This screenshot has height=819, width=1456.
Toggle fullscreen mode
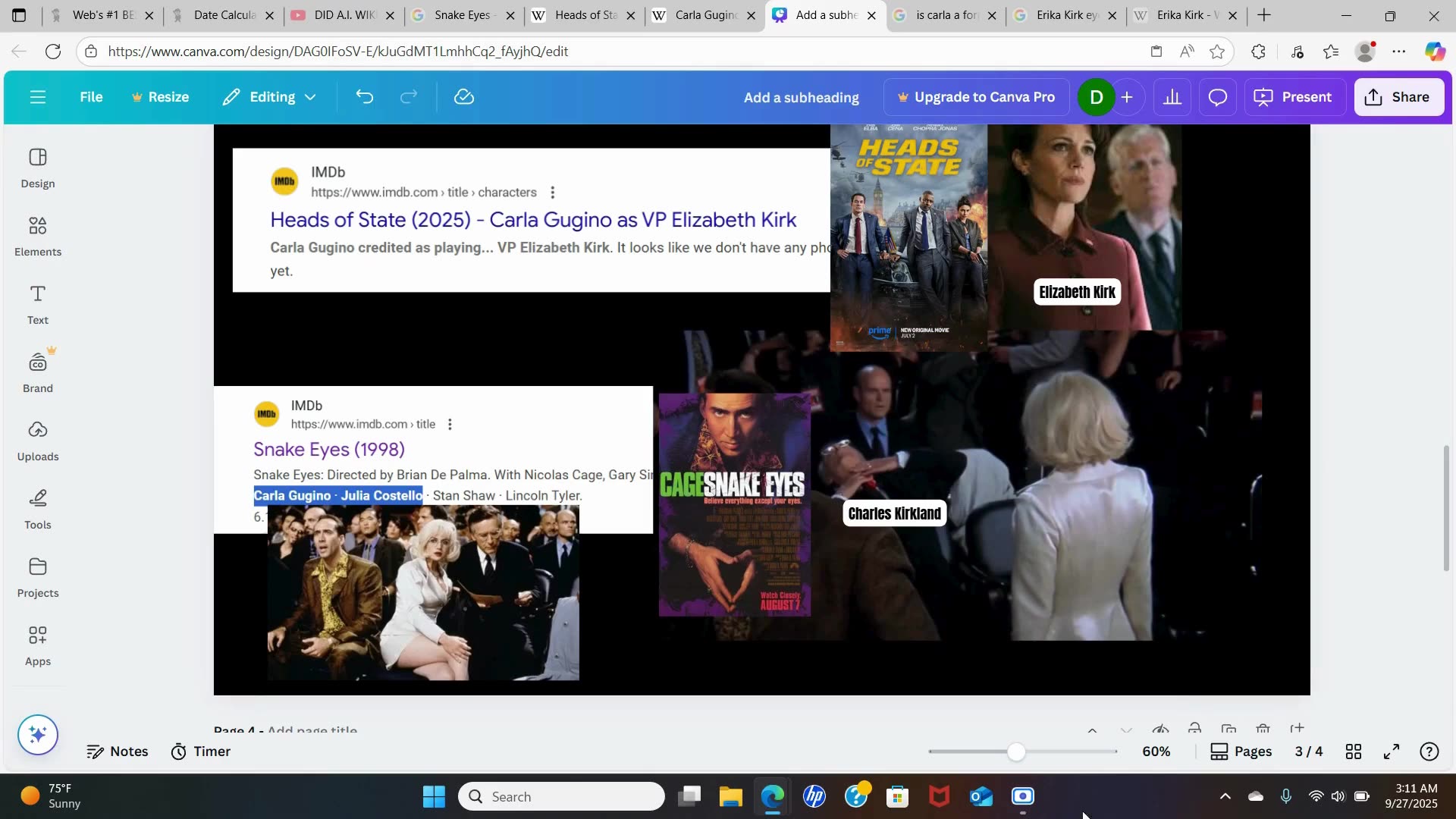tap(1392, 752)
